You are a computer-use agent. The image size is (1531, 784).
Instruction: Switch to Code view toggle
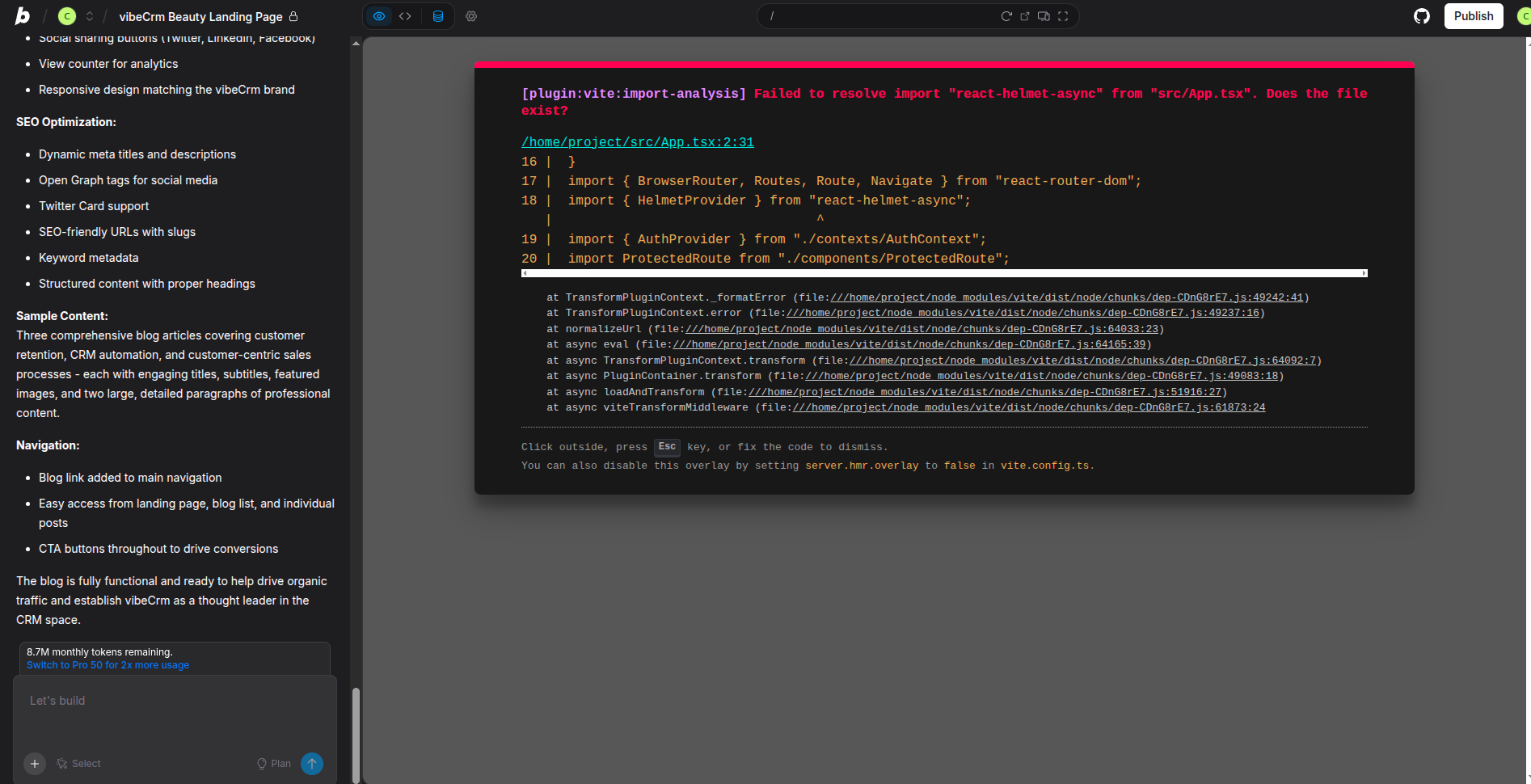pyautogui.click(x=405, y=16)
